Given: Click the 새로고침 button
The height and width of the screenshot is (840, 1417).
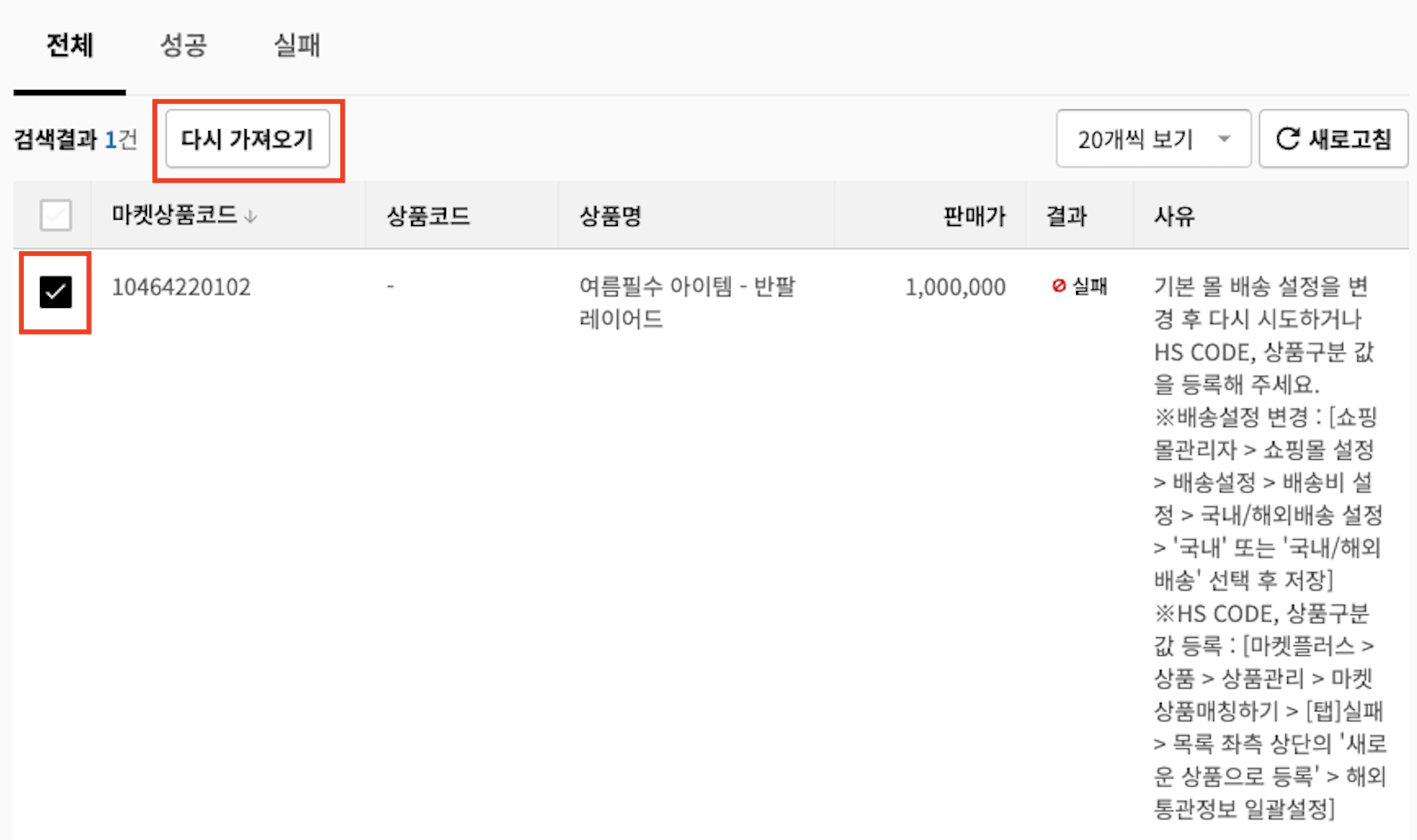Looking at the screenshot, I should point(1333,139).
